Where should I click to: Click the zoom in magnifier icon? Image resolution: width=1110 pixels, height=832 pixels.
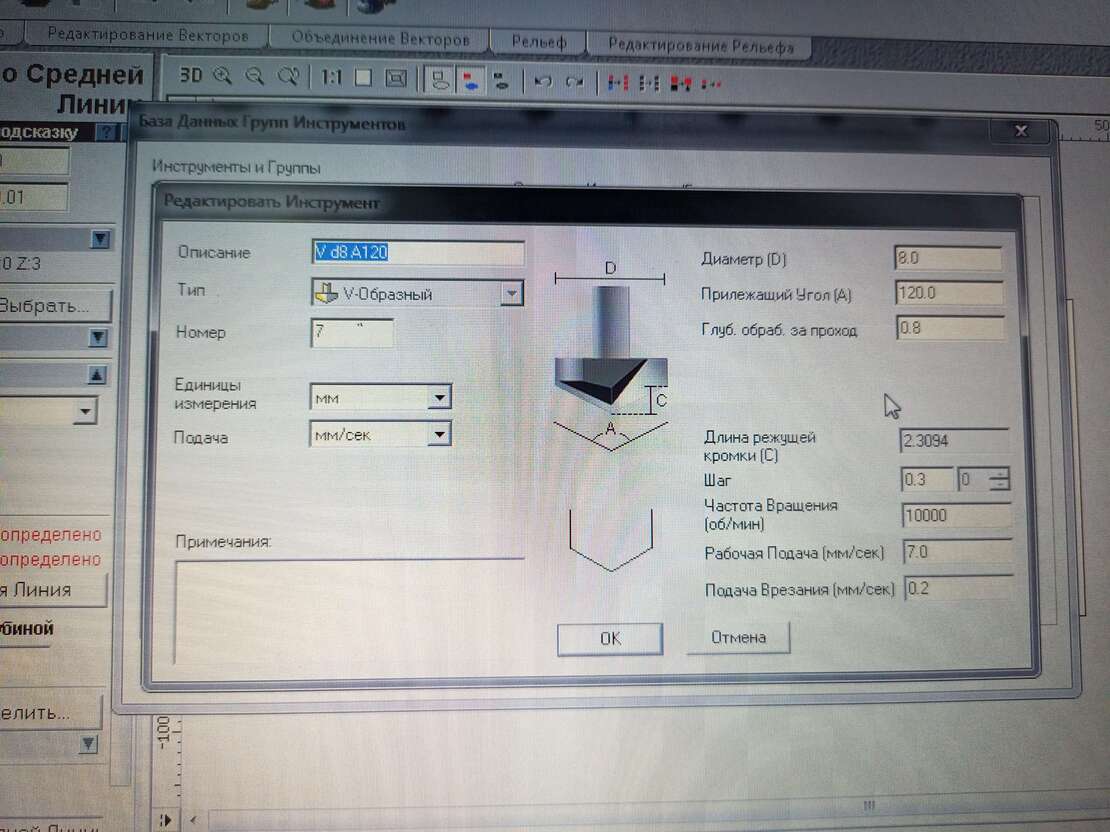(x=222, y=76)
